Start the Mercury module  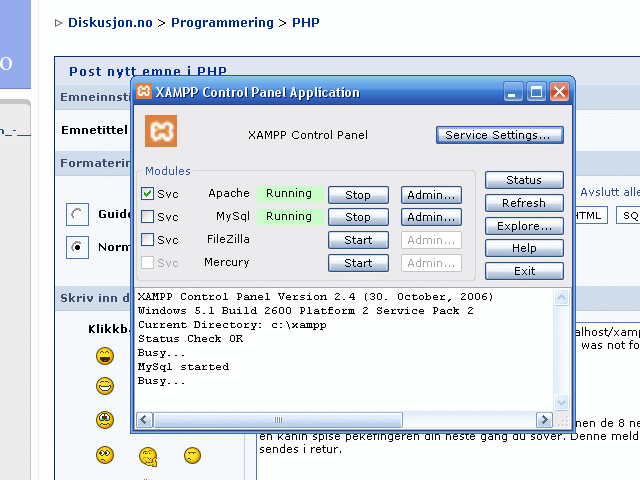[358, 263]
